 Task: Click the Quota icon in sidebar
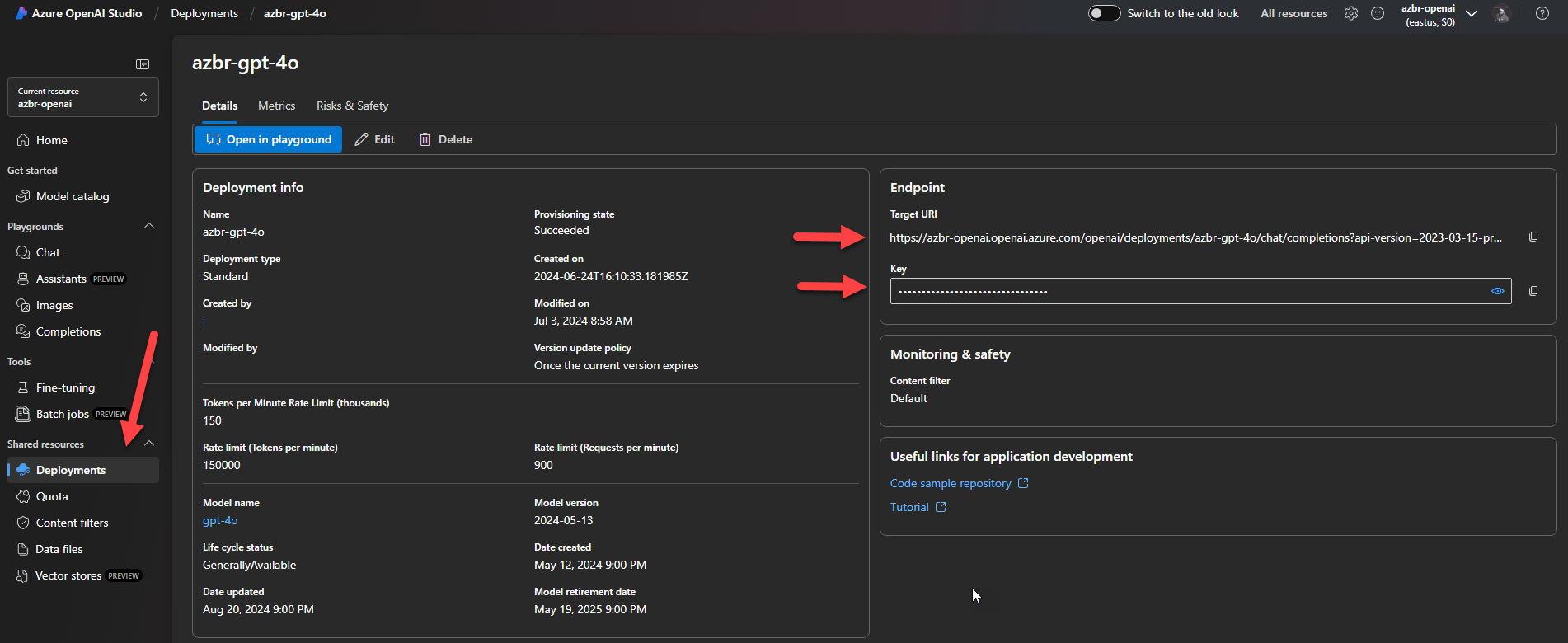click(x=23, y=496)
